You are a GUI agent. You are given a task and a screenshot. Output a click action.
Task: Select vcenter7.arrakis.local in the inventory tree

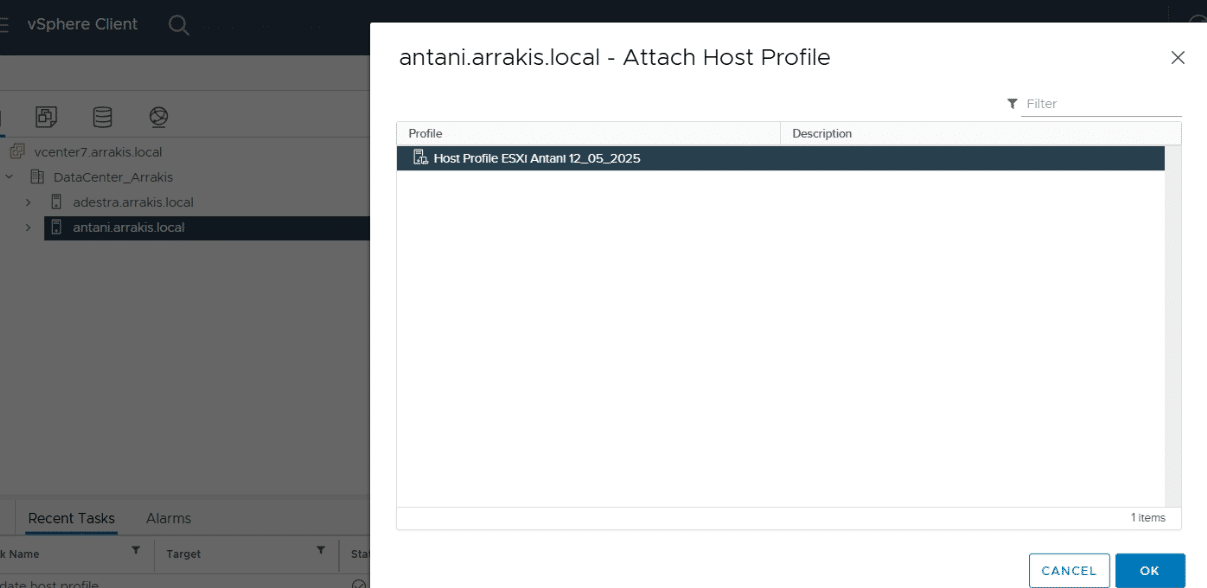click(98, 152)
